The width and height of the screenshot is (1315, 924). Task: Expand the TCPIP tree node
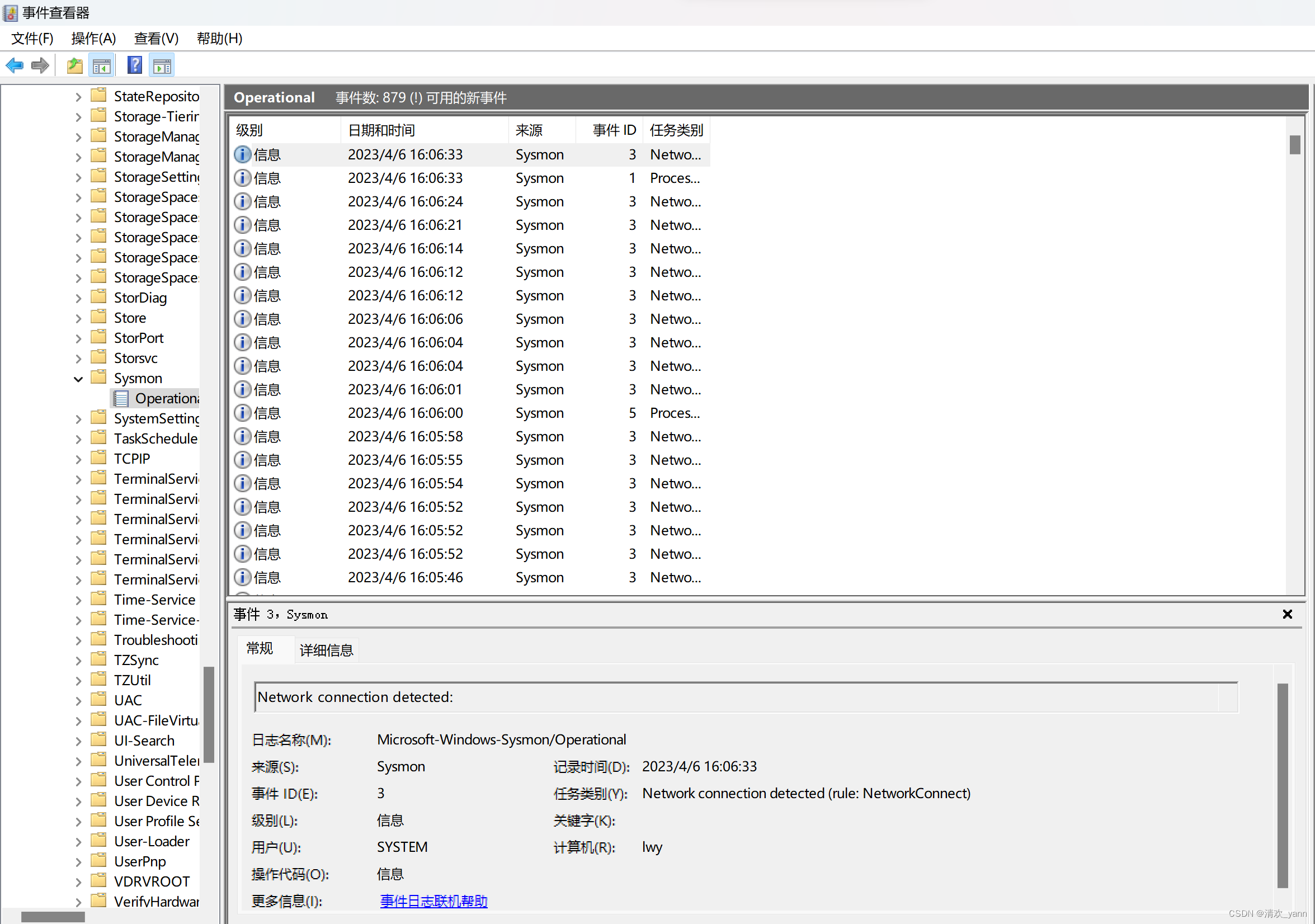point(78,459)
